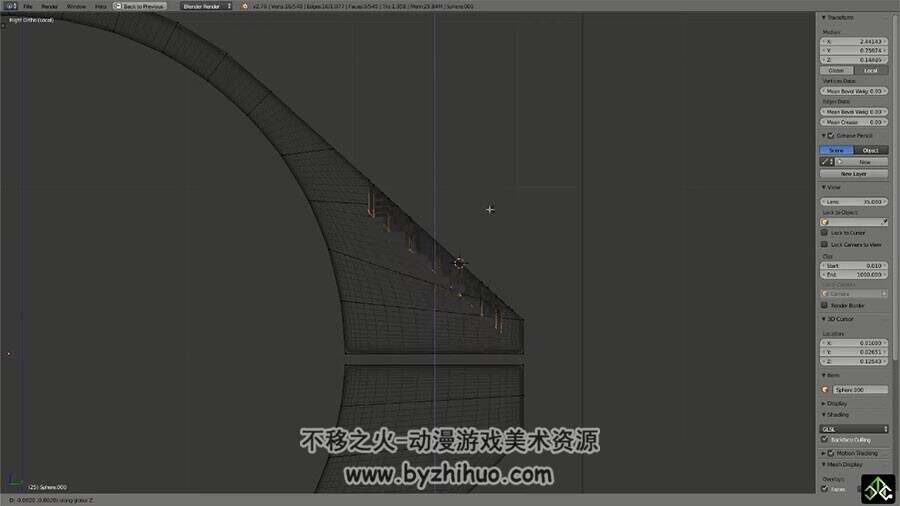Adjust the vertex Mean Bevel Weight slider
Image resolution: width=900 pixels, height=506 pixels.
854,91
